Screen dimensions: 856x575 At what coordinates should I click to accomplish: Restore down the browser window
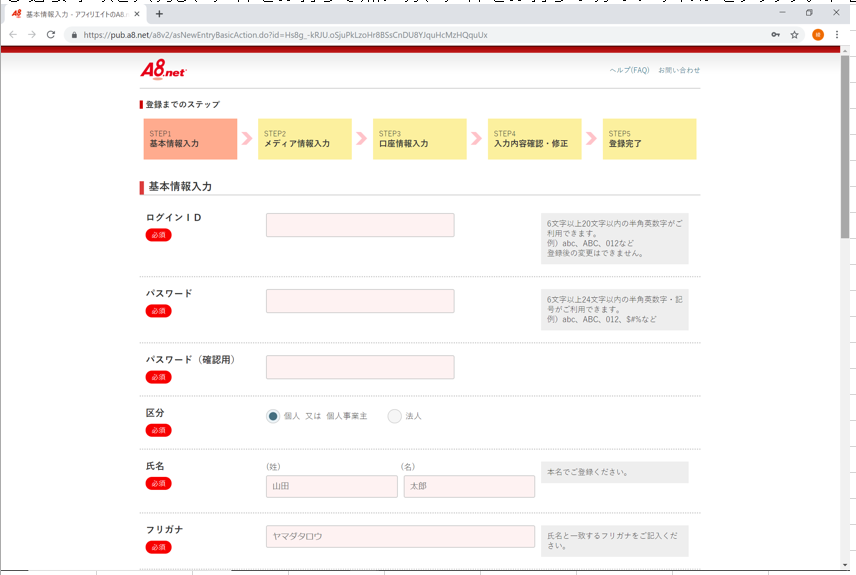click(x=809, y=12)
